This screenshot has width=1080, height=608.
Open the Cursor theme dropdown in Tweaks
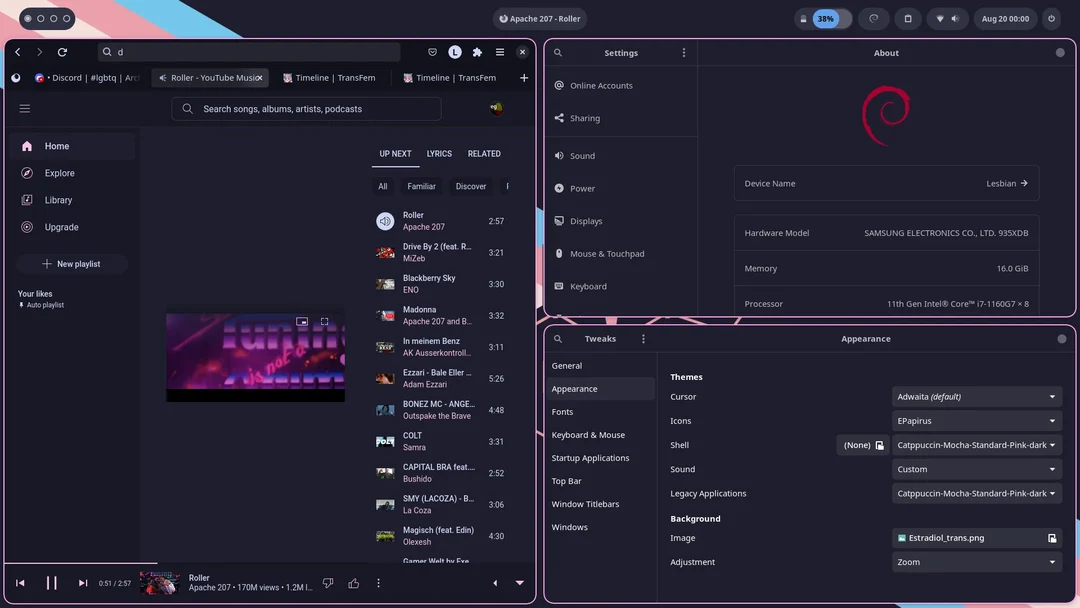975,396
